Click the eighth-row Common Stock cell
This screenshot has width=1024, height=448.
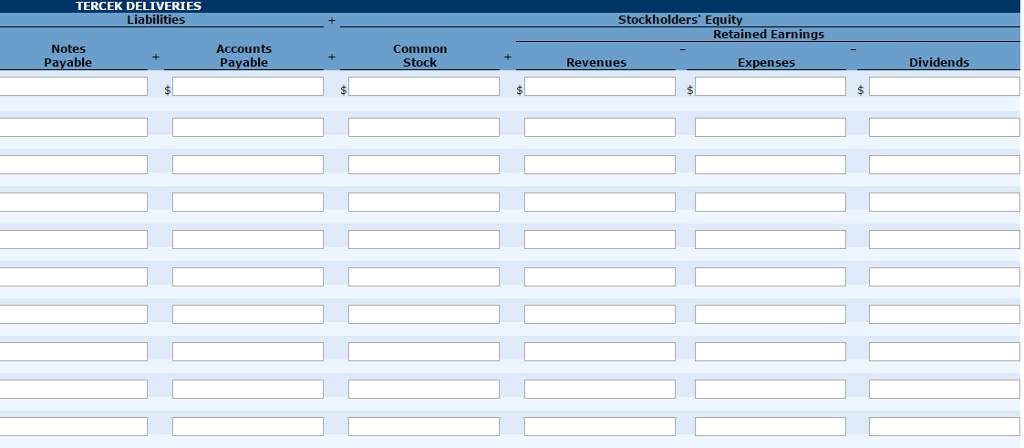click(424, 351)
